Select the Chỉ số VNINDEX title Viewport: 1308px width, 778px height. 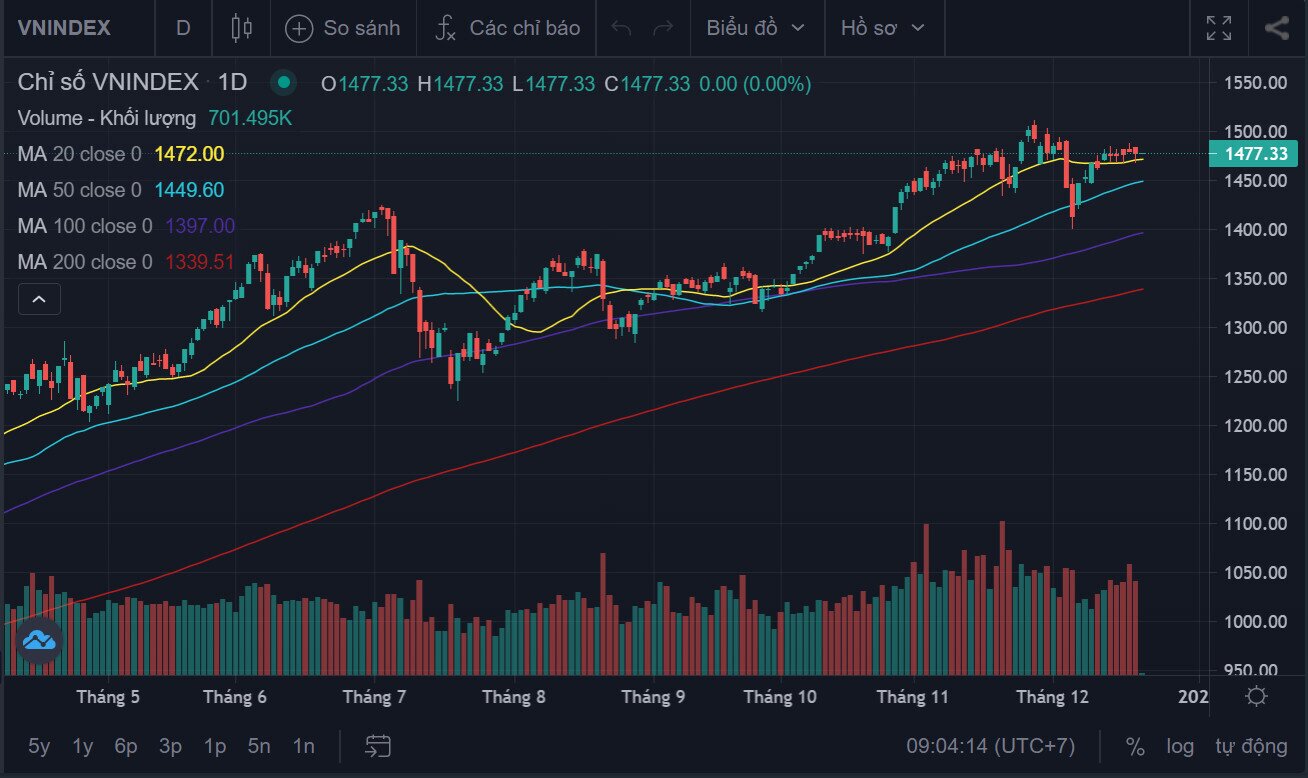107,83
